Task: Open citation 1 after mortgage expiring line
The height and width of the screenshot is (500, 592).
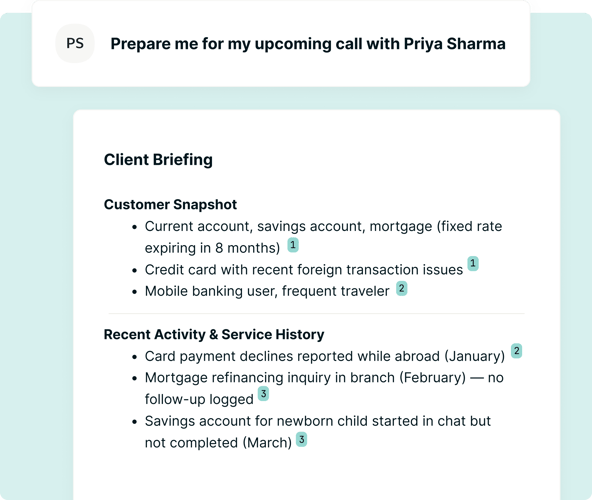Action: [x=293, y=245]
